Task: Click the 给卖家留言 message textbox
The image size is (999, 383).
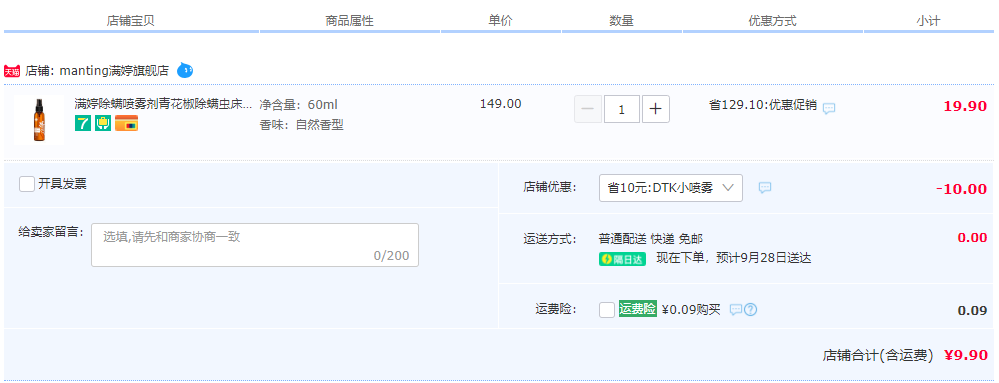Action: coord(255,245)
